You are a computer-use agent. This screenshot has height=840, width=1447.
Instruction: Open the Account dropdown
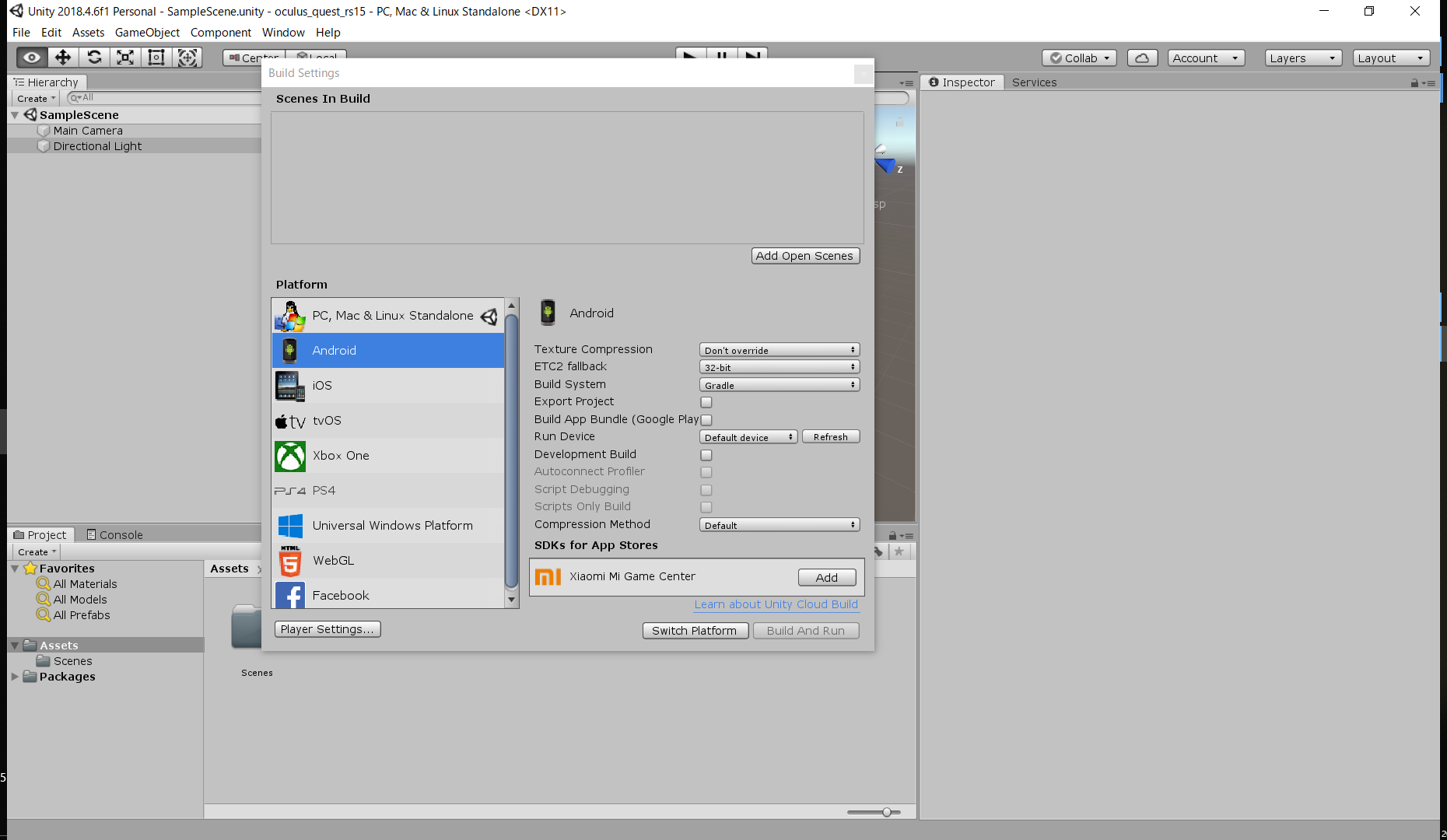[x=1206, y=58]
